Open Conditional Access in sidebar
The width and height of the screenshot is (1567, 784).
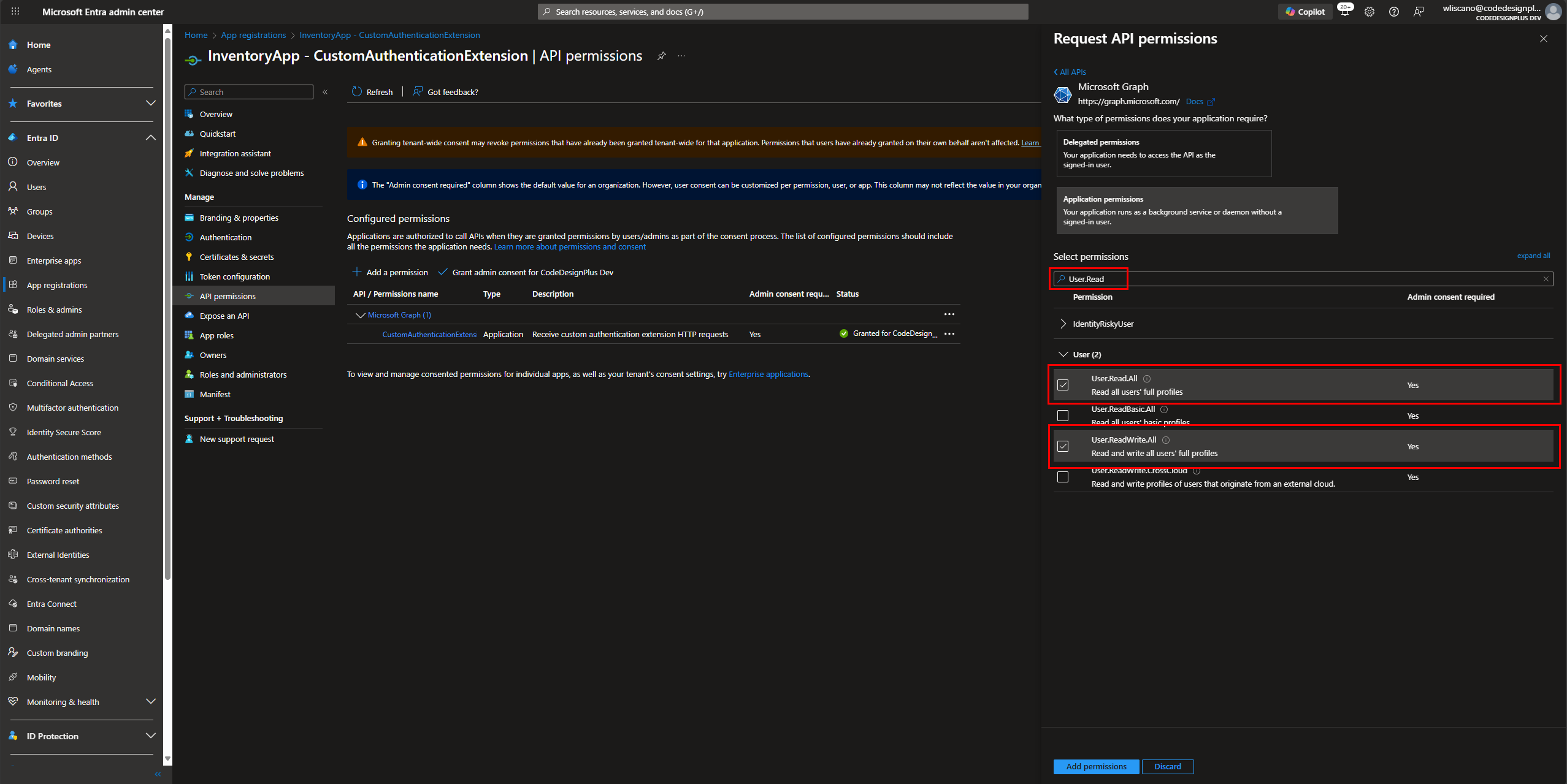coord(60,383)
